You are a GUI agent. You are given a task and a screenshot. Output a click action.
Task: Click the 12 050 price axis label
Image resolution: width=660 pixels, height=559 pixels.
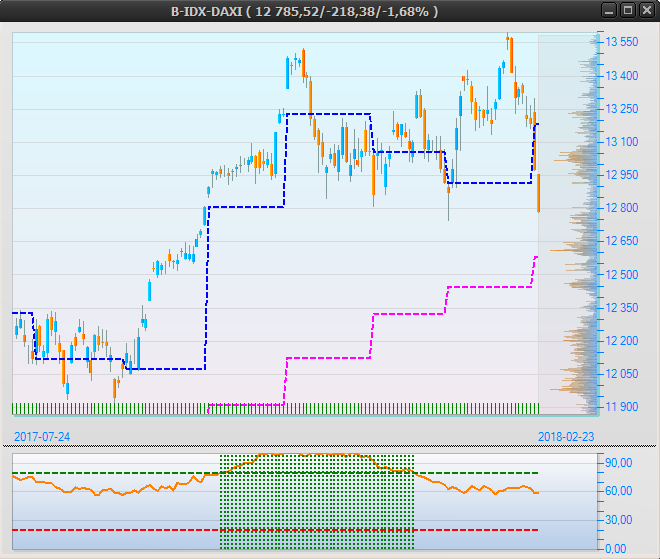622,374
